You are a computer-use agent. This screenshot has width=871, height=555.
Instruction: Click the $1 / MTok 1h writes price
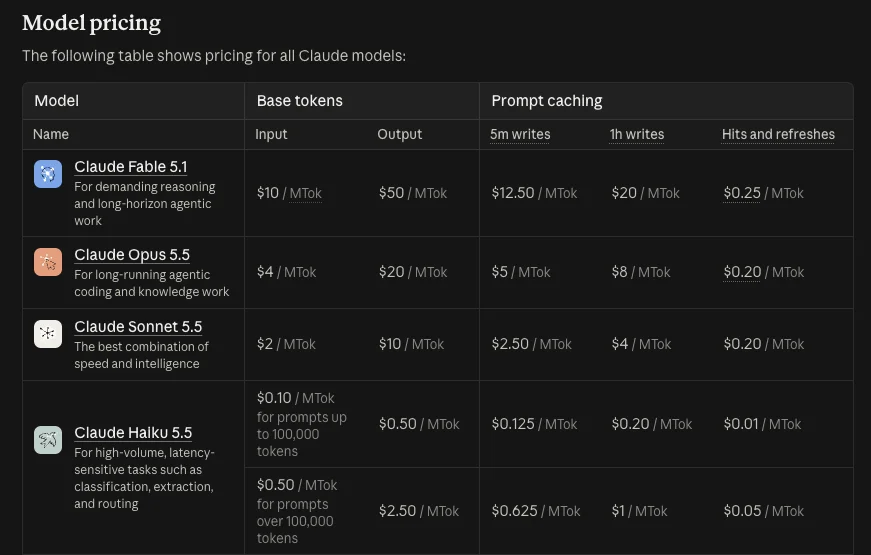coord(639,511)
